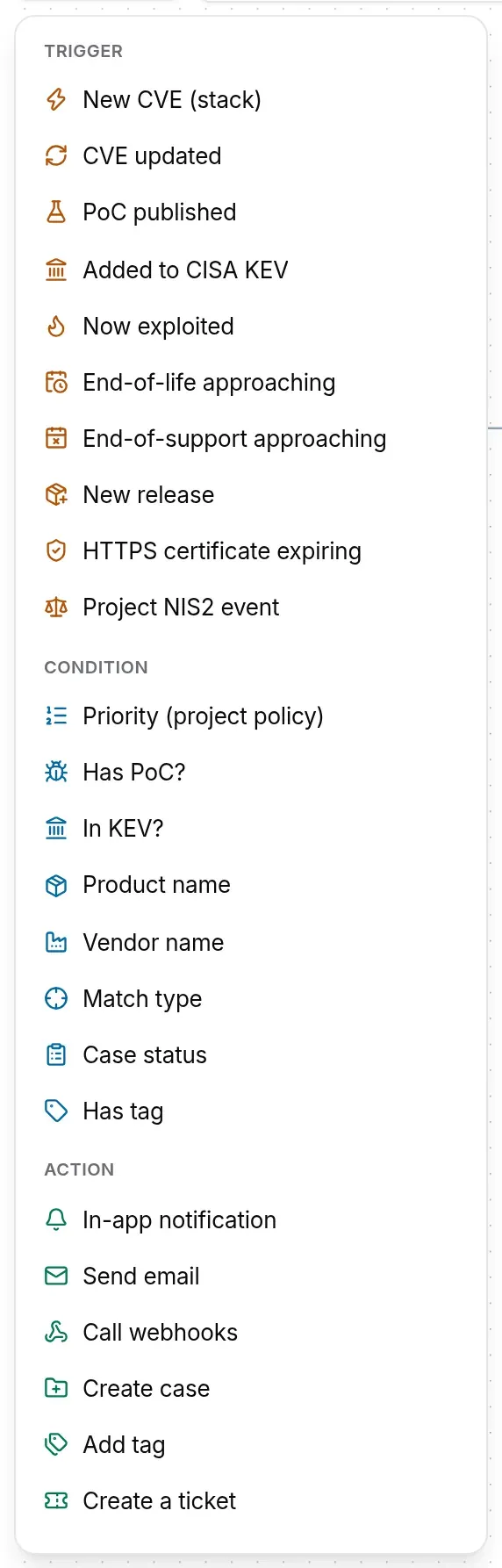502x1568 pixels.
Task: Select the Vendor name condition
Action: click(251, 943)
